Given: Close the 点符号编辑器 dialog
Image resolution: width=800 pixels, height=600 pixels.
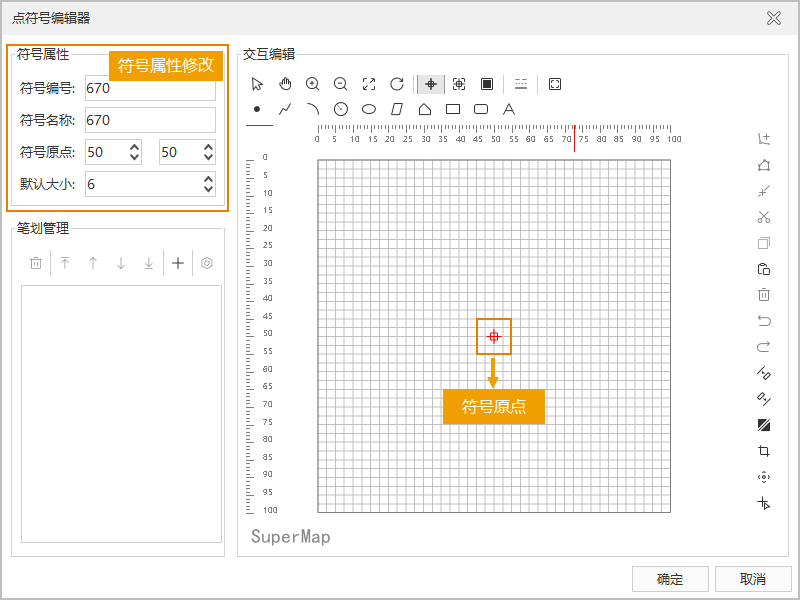Looking at the screenshot, I should tap(774, 18).
